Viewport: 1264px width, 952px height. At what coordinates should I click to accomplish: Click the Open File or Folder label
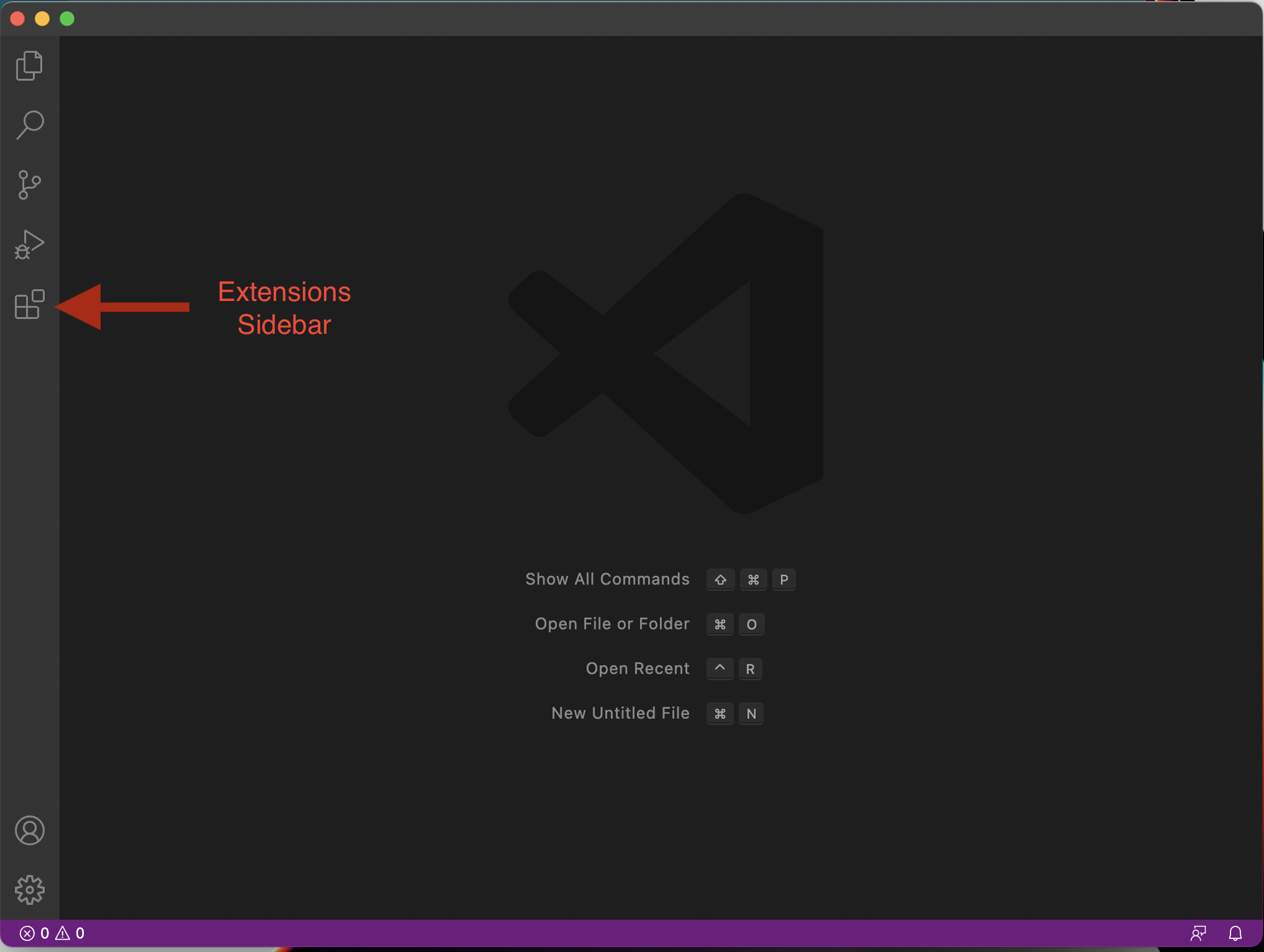[612, 624]
